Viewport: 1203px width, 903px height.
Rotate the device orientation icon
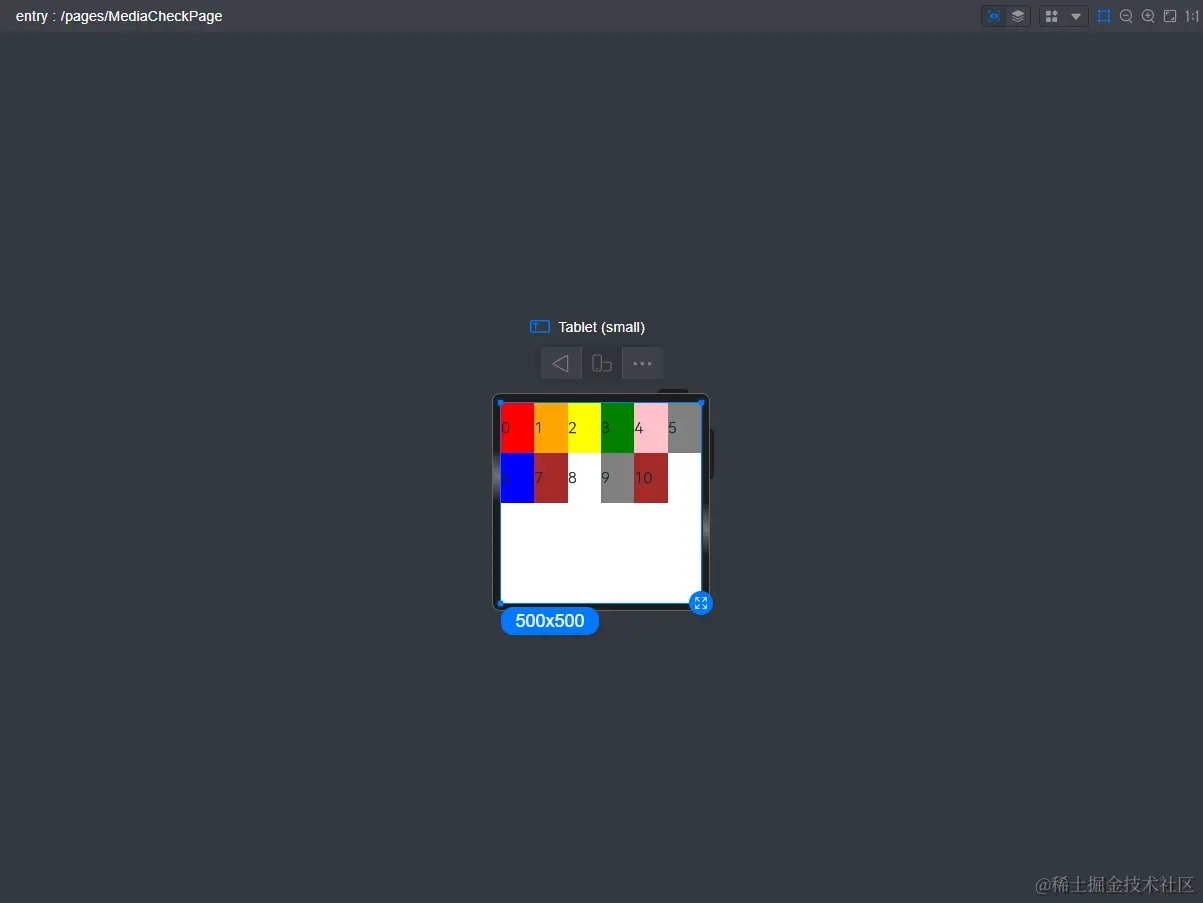[602, 363]
